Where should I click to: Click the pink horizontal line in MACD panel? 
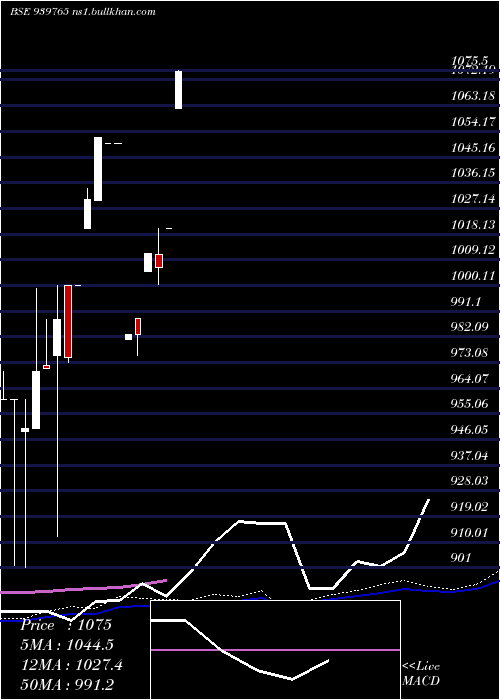(275, 650)
